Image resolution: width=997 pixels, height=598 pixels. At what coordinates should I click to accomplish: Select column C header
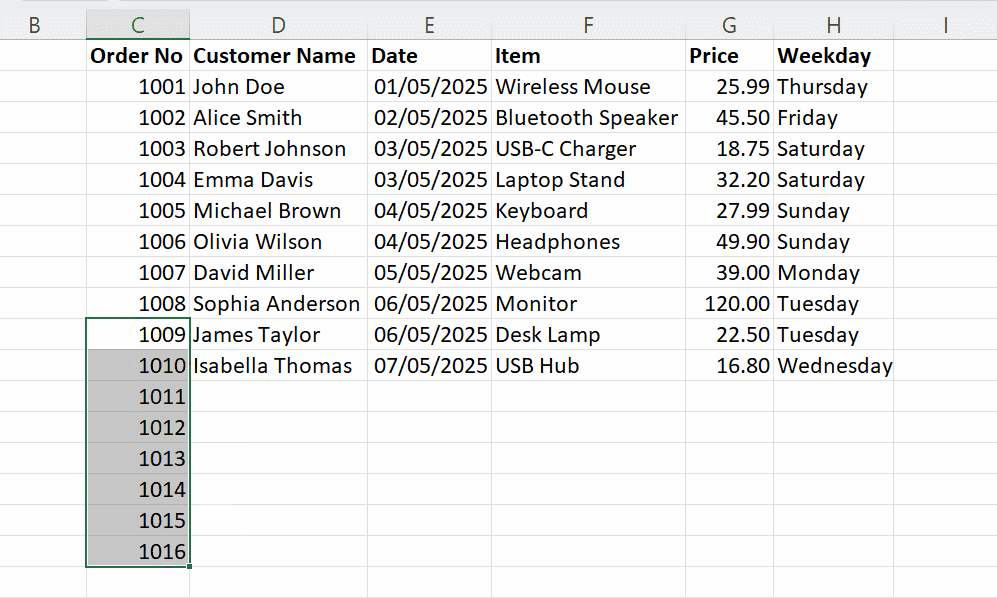click(137, 25)
